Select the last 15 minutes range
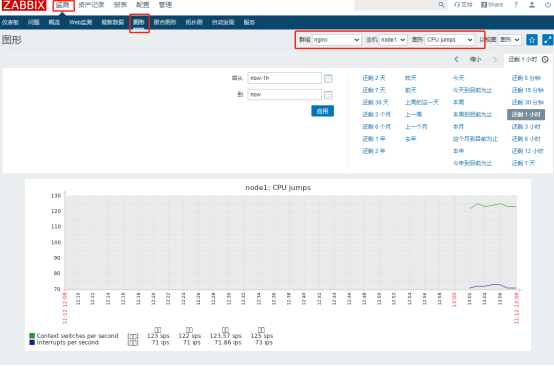This screenshot has height=366, width=554. coord(528,90)
